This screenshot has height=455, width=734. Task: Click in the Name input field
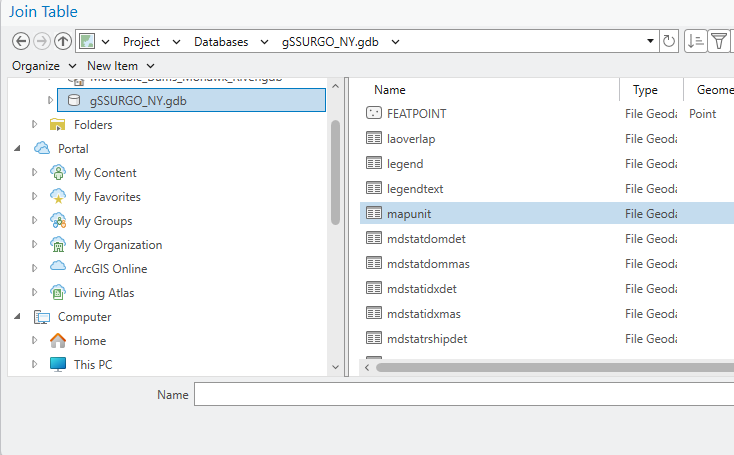[464, 394]
